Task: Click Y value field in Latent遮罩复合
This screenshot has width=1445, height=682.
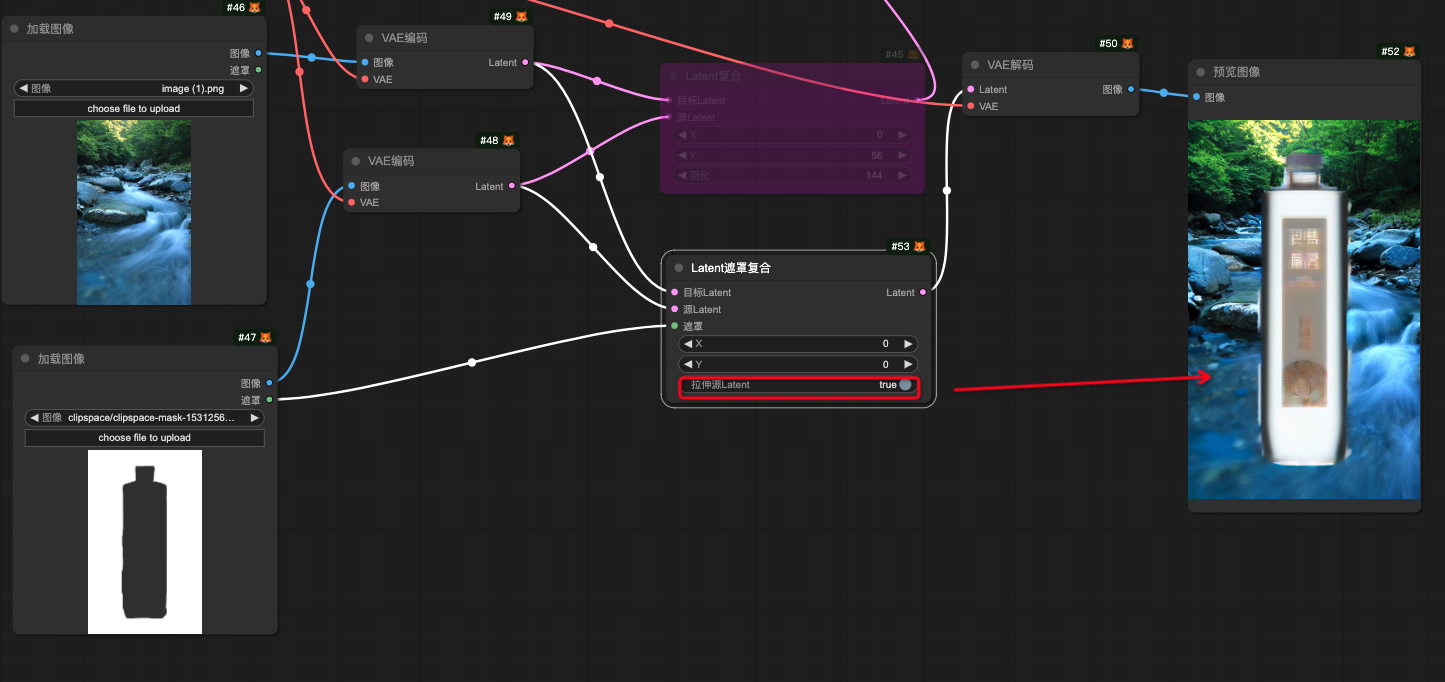Action: [x=798, y=365]
